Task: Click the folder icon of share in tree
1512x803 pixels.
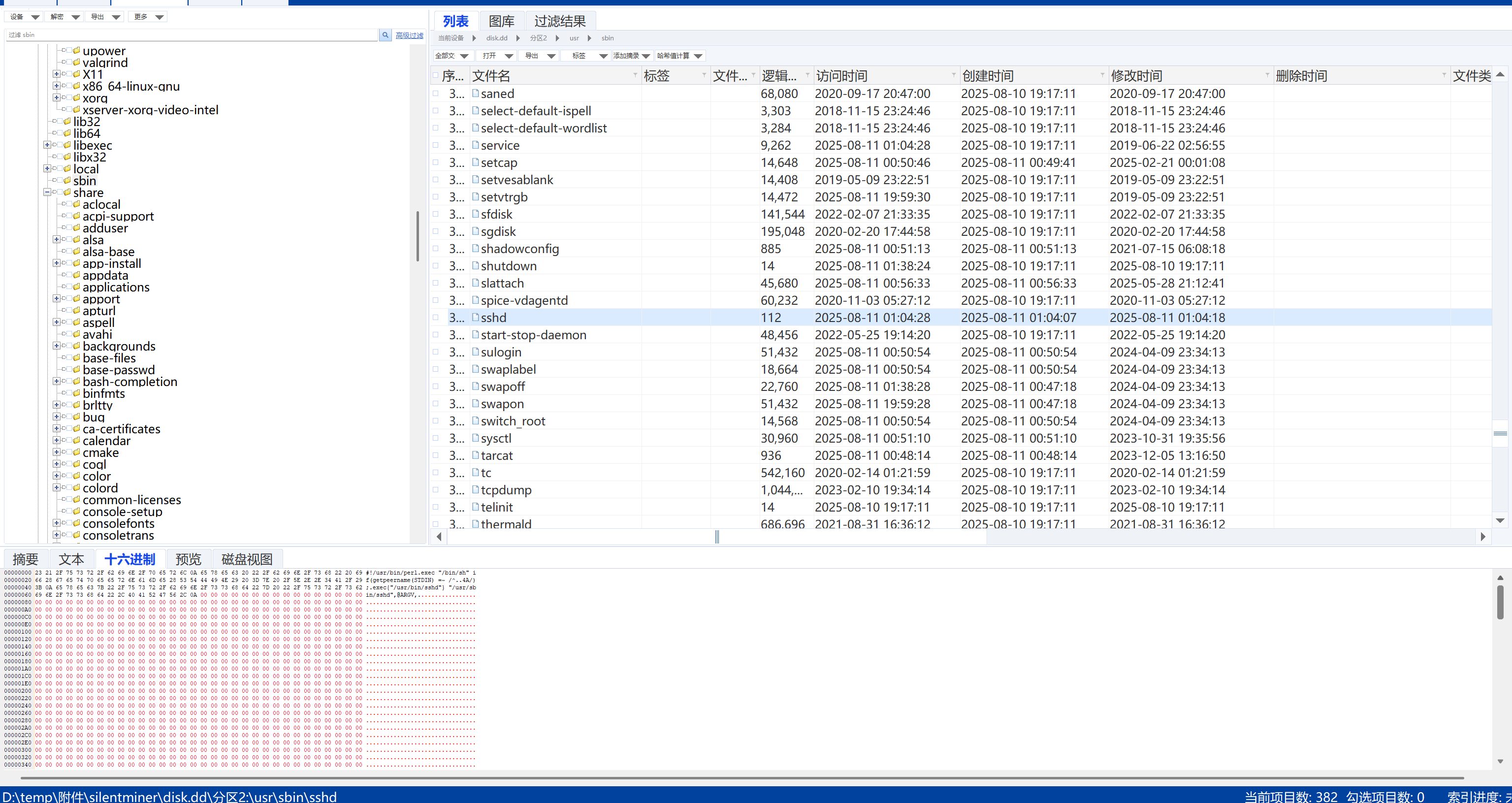Action: (x=67, y=193)
